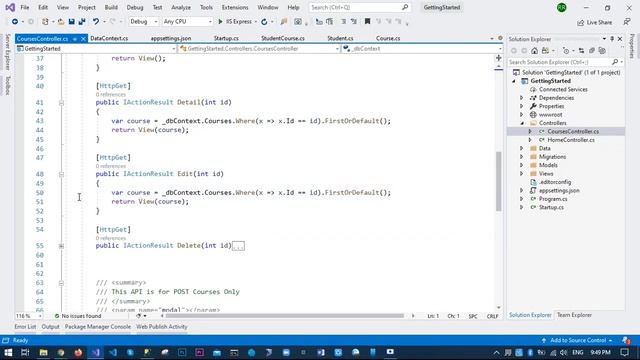Expand the collapsed Delete method

[x=61, y=246]
